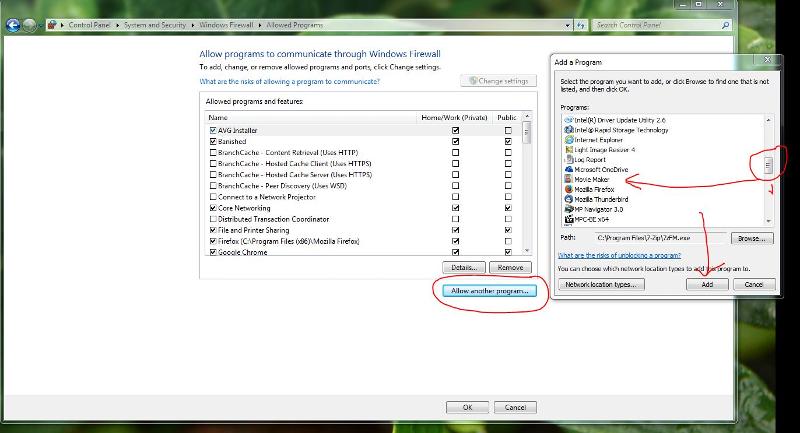Image resolution: width=800 pixels, height=433 pixels.
Task: Enable BranchCache Content Retrieval name checkbox
Action: pyautogui.click(x=213, y=152)
